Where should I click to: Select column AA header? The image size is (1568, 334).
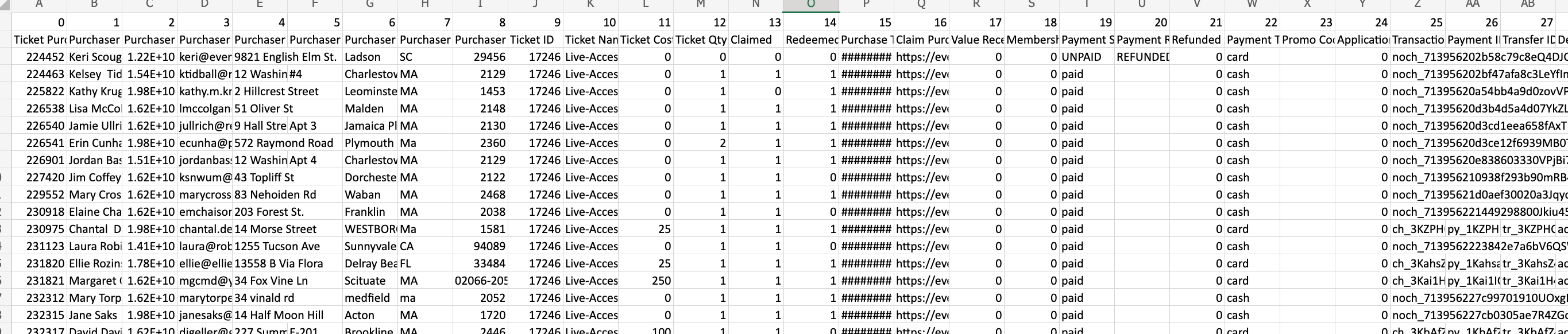click(x=1473, y=5)
